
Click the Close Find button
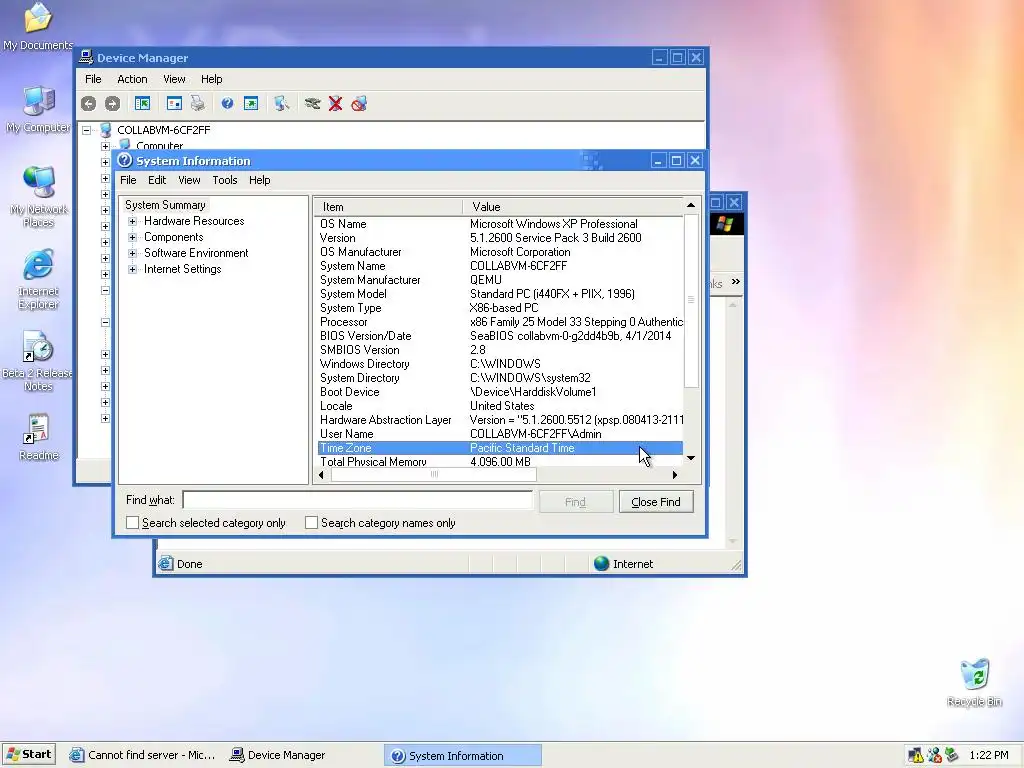coord(656,502)
